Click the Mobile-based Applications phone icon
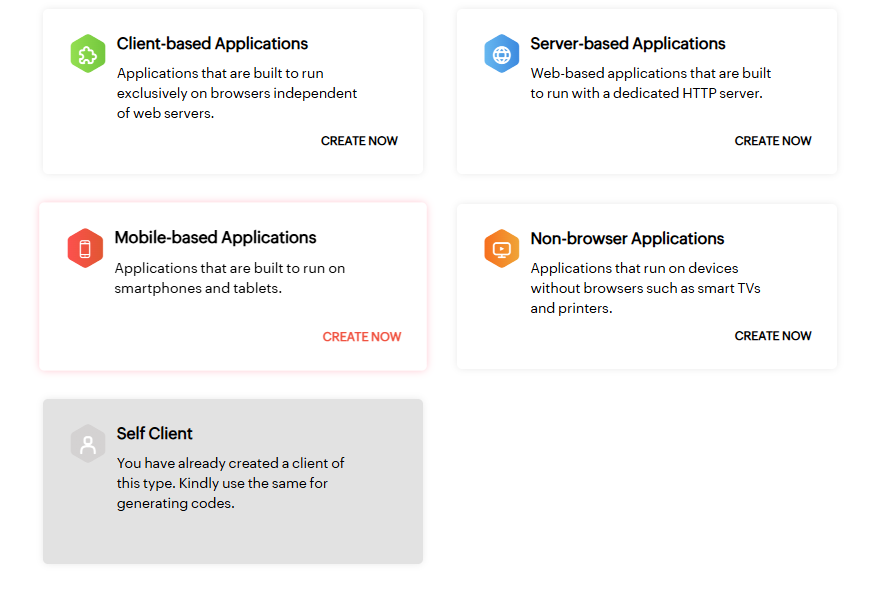Viewport: 895px width, 606px height. click(85, 249)
